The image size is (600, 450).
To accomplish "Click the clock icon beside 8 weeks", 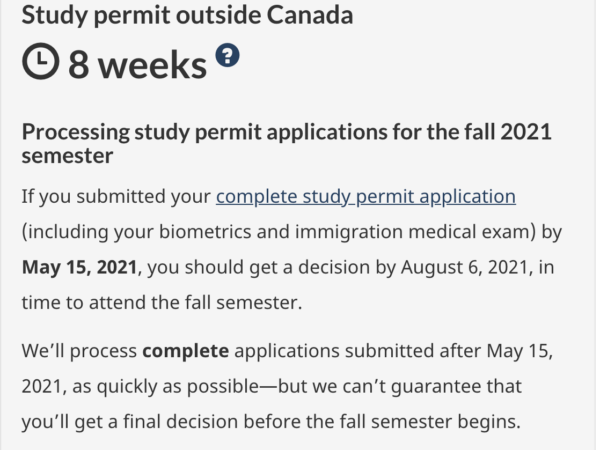I will 41,61.
